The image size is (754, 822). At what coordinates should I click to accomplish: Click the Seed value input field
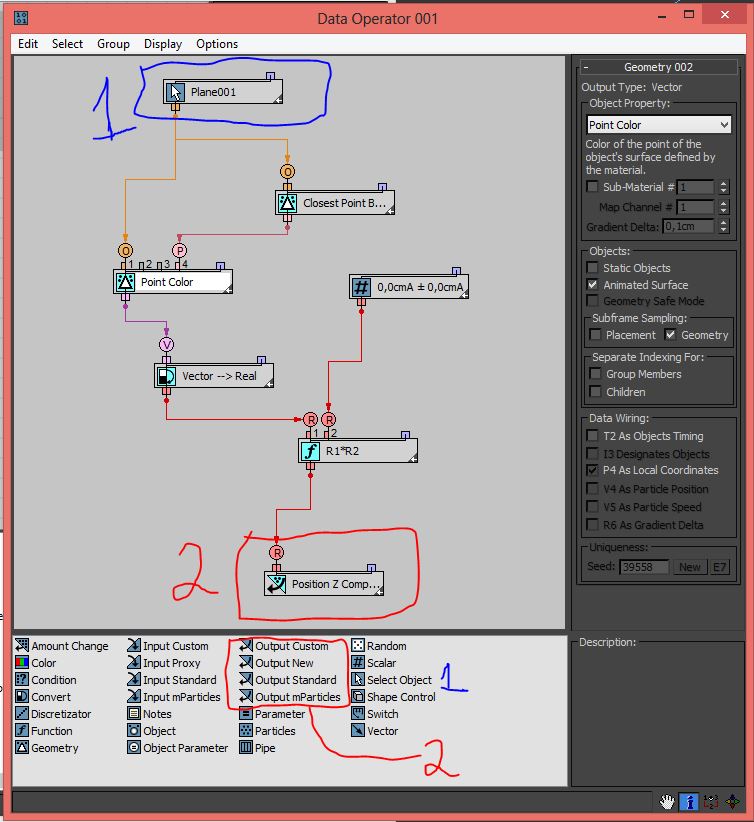[644, 567]
